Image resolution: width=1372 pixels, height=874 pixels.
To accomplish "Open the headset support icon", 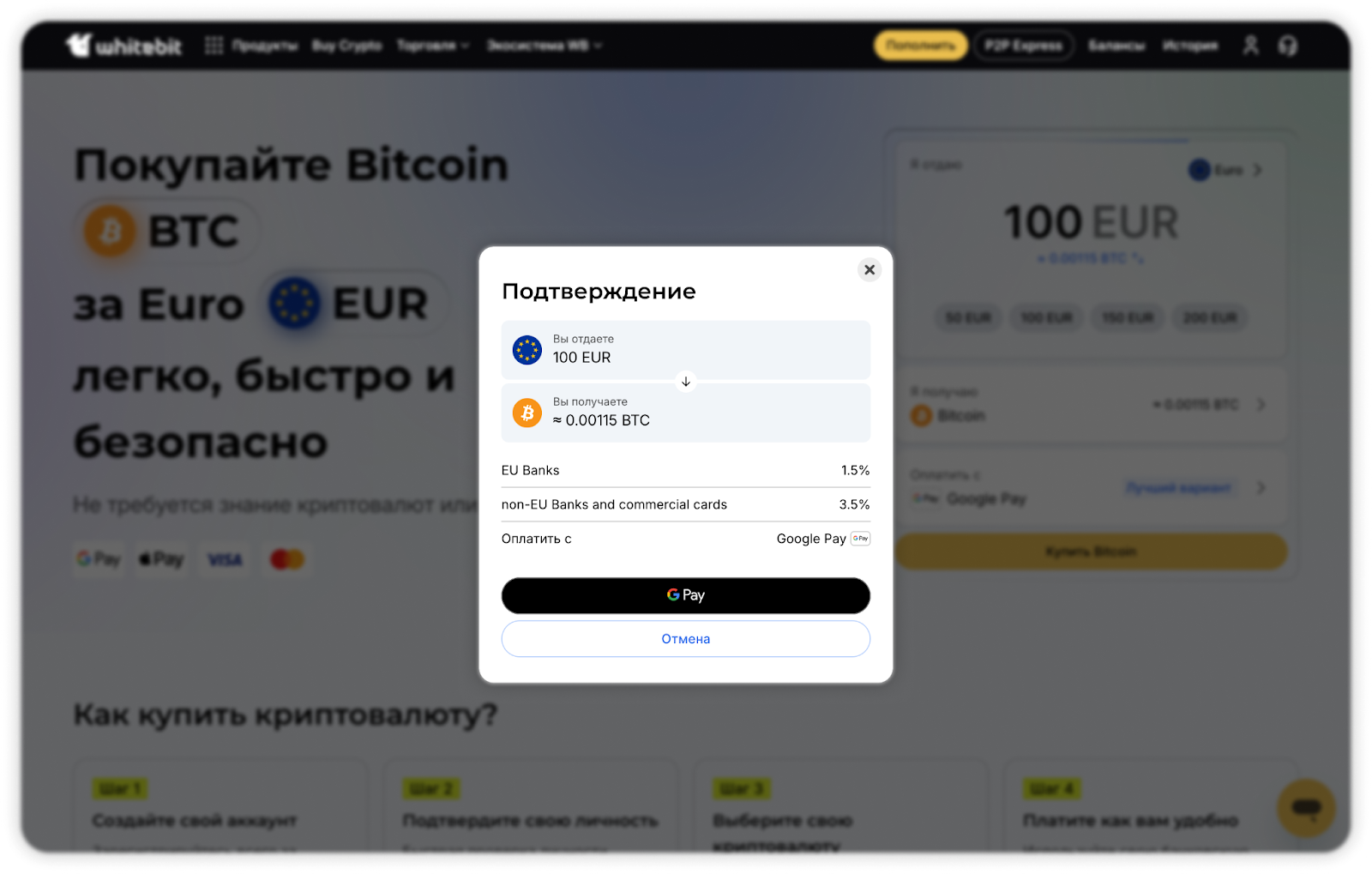I will point(1288,45).
